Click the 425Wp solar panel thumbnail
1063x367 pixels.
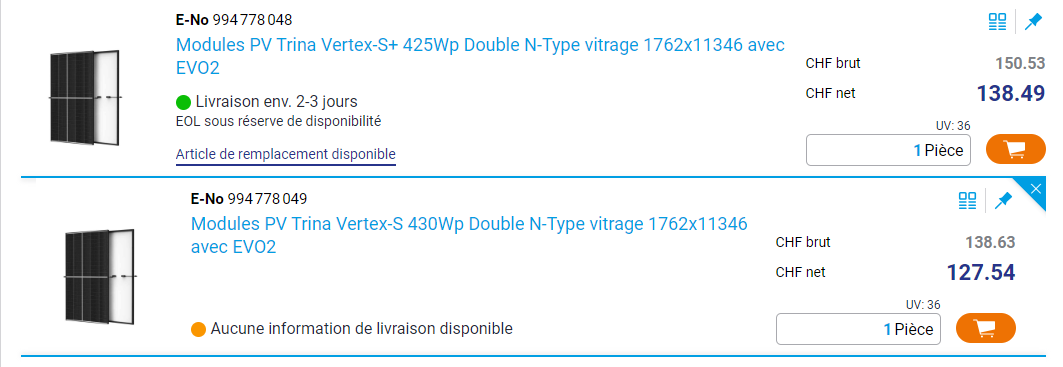pyautogui.click(x=84, y=96)
